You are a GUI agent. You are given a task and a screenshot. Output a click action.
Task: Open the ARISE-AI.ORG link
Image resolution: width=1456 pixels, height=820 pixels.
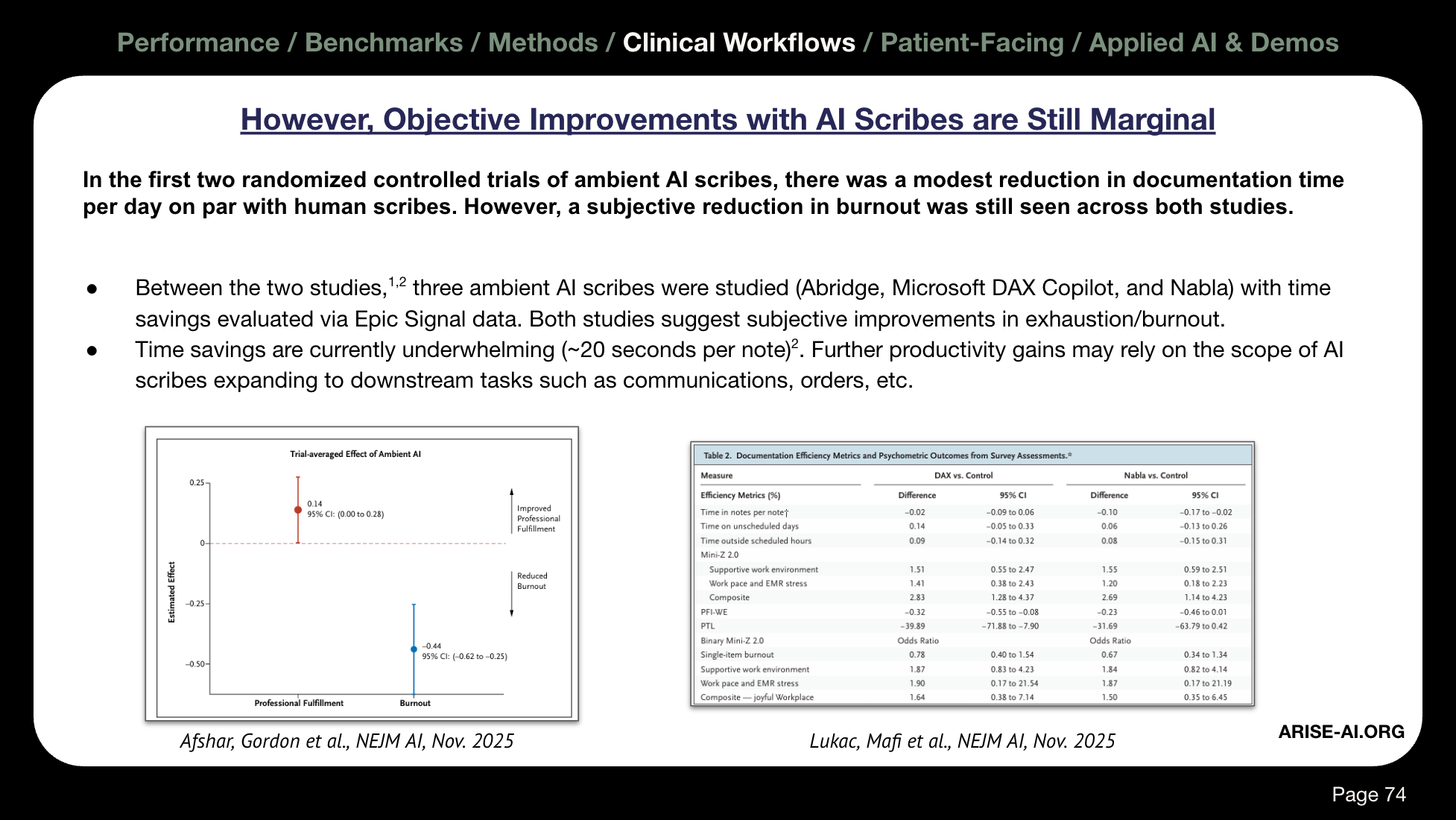point(1341,732)
